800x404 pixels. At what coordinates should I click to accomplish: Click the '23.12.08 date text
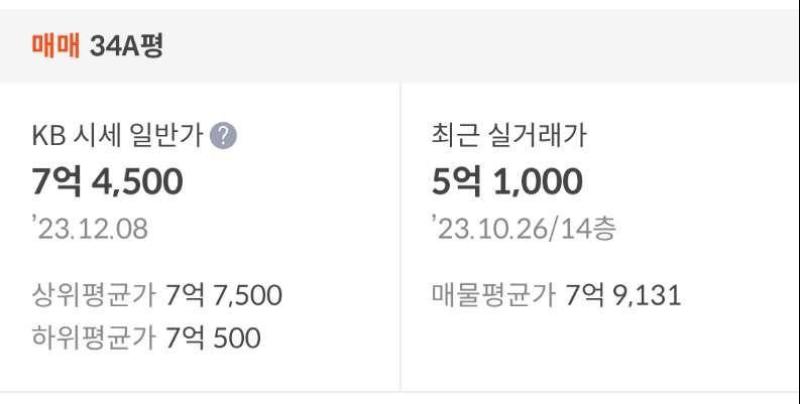pos(90,229)
